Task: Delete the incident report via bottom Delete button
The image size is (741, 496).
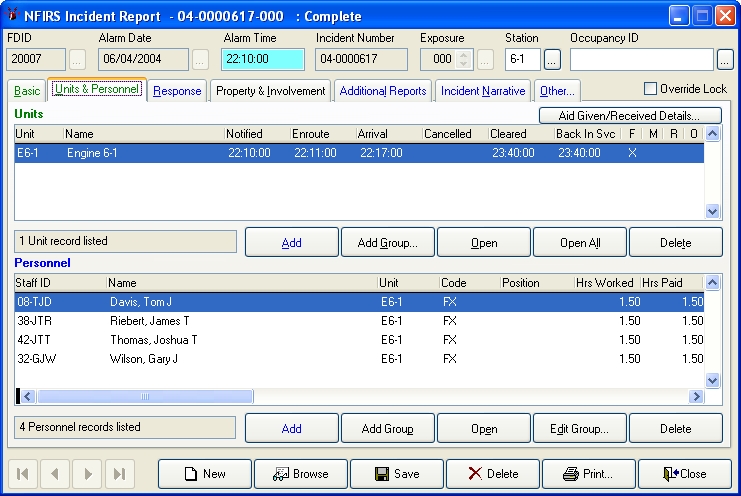Action: tap(493, 474)
